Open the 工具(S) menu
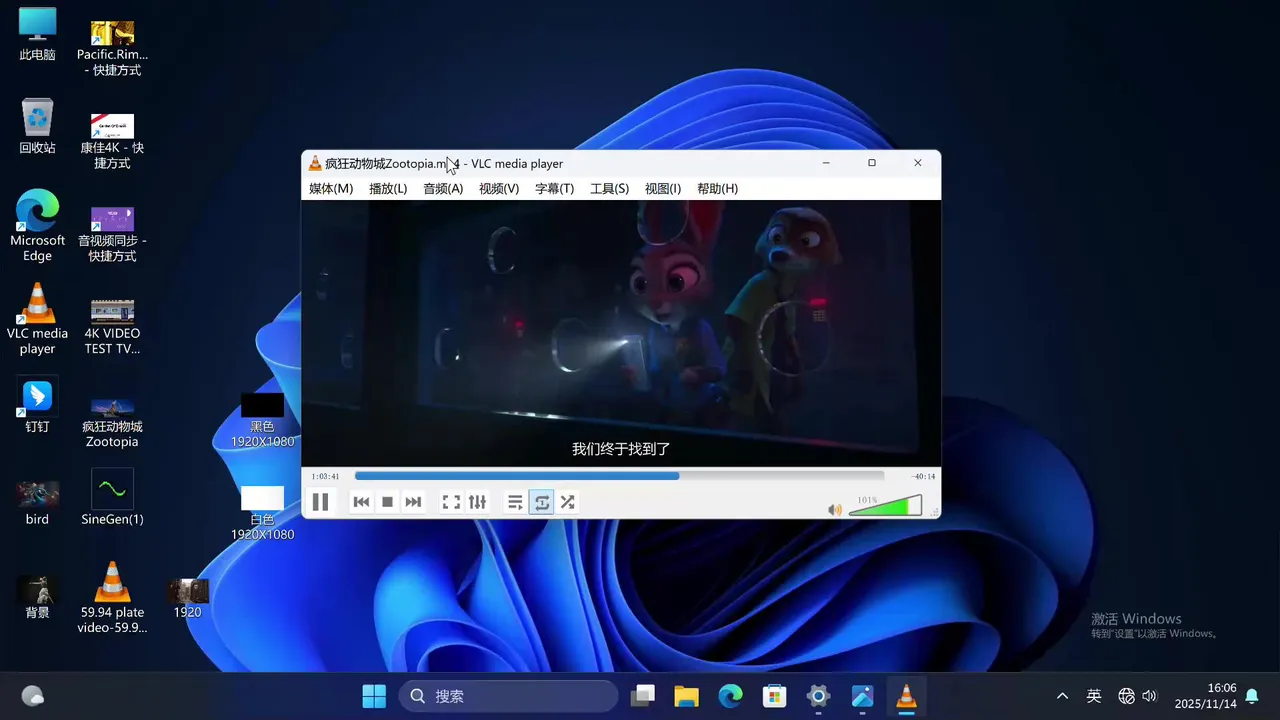Screen dimensions: 1280x720 click(x=609, y=188)
